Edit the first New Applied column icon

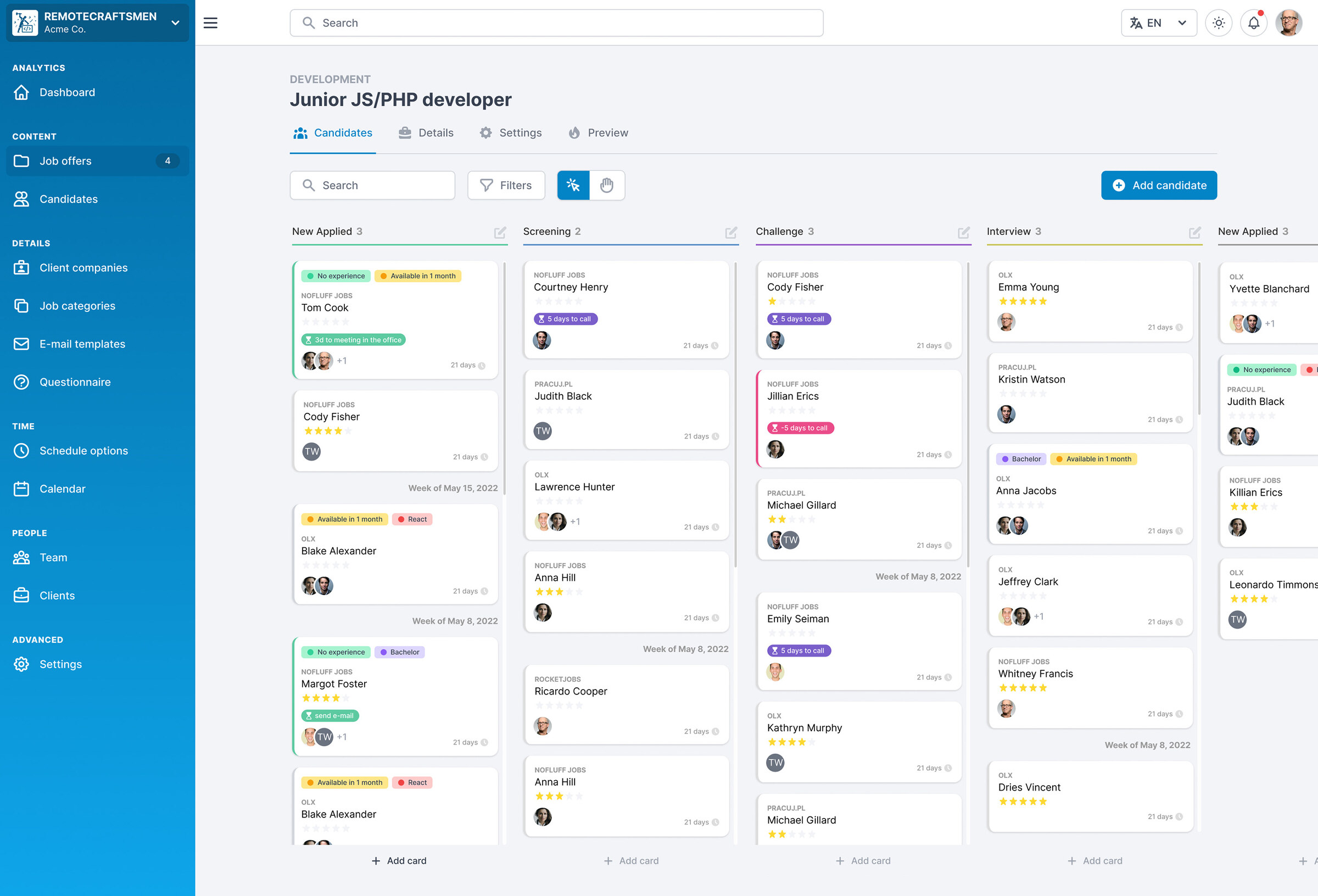click(500, 232)
